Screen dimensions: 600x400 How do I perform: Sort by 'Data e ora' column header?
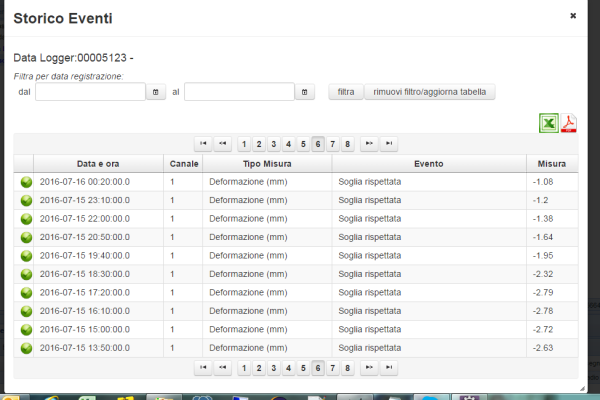pos(98,163)
